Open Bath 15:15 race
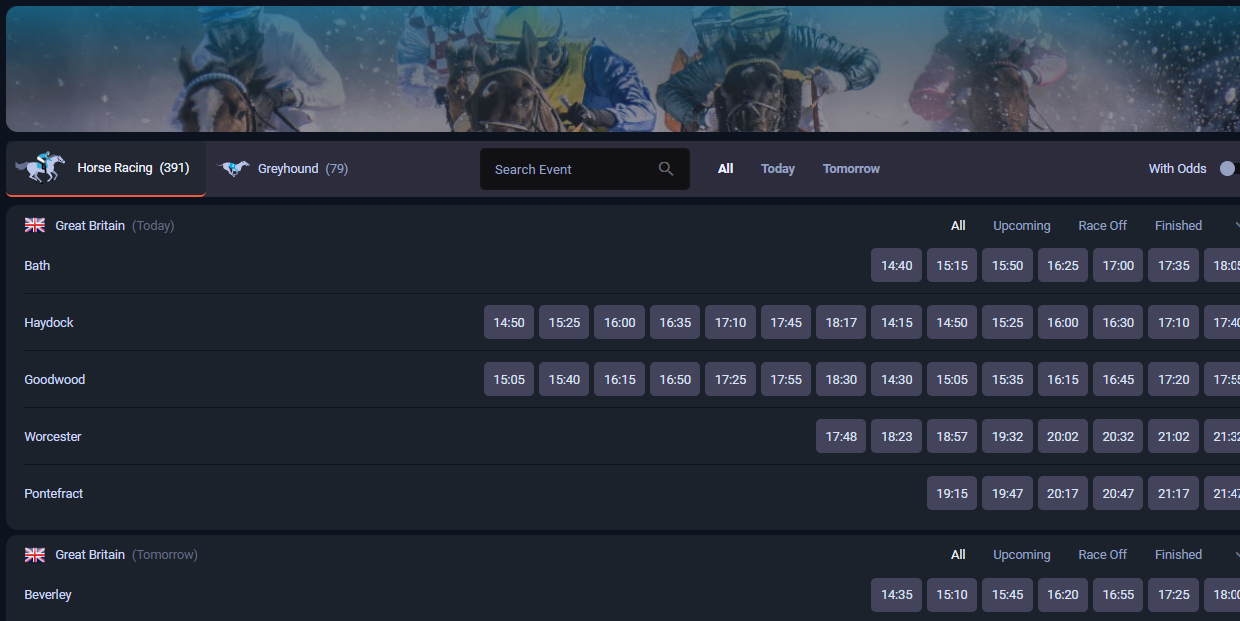Viewport: 1240px width, 621px height. [x=952, y=265]
